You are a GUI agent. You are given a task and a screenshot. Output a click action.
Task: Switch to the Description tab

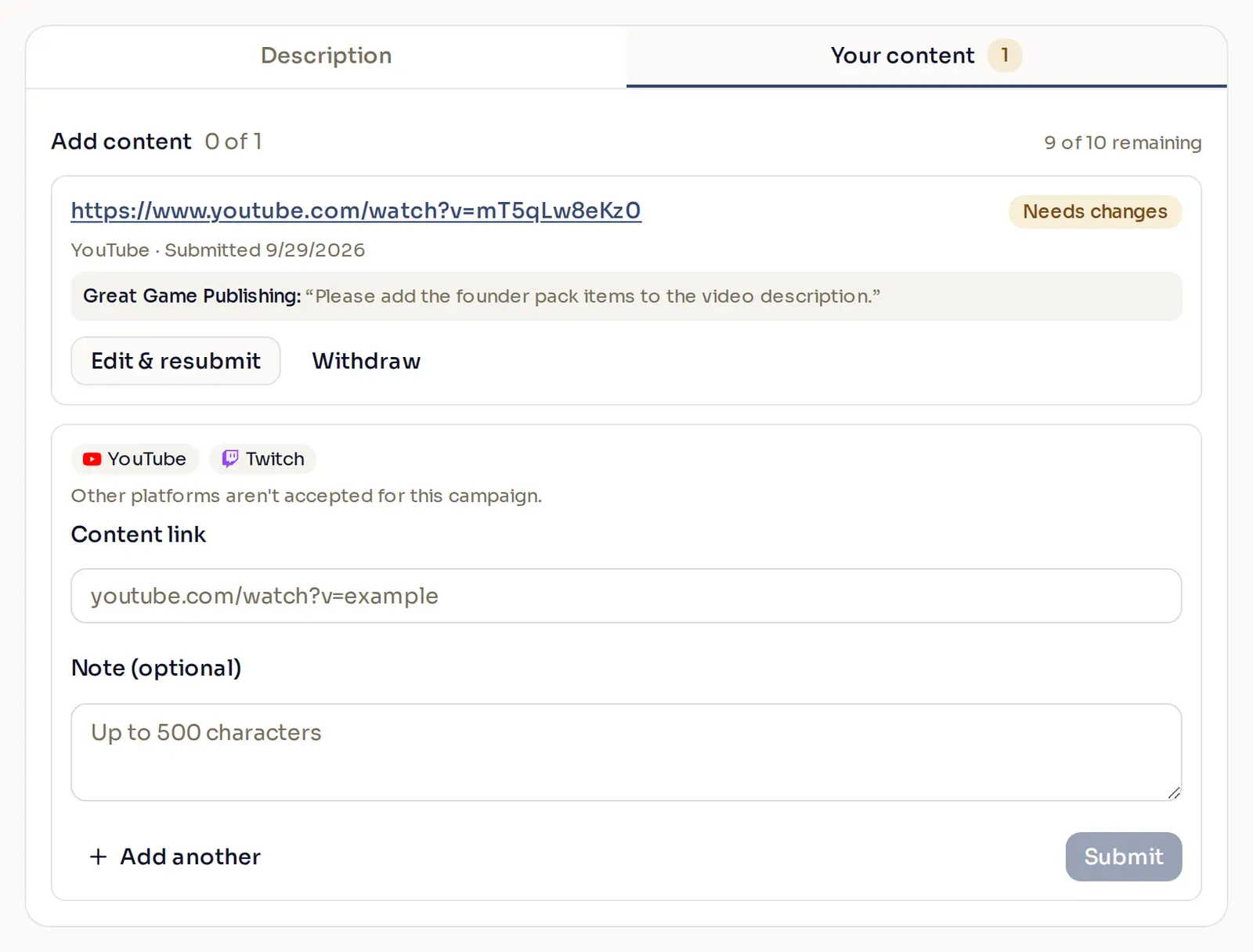326,56
